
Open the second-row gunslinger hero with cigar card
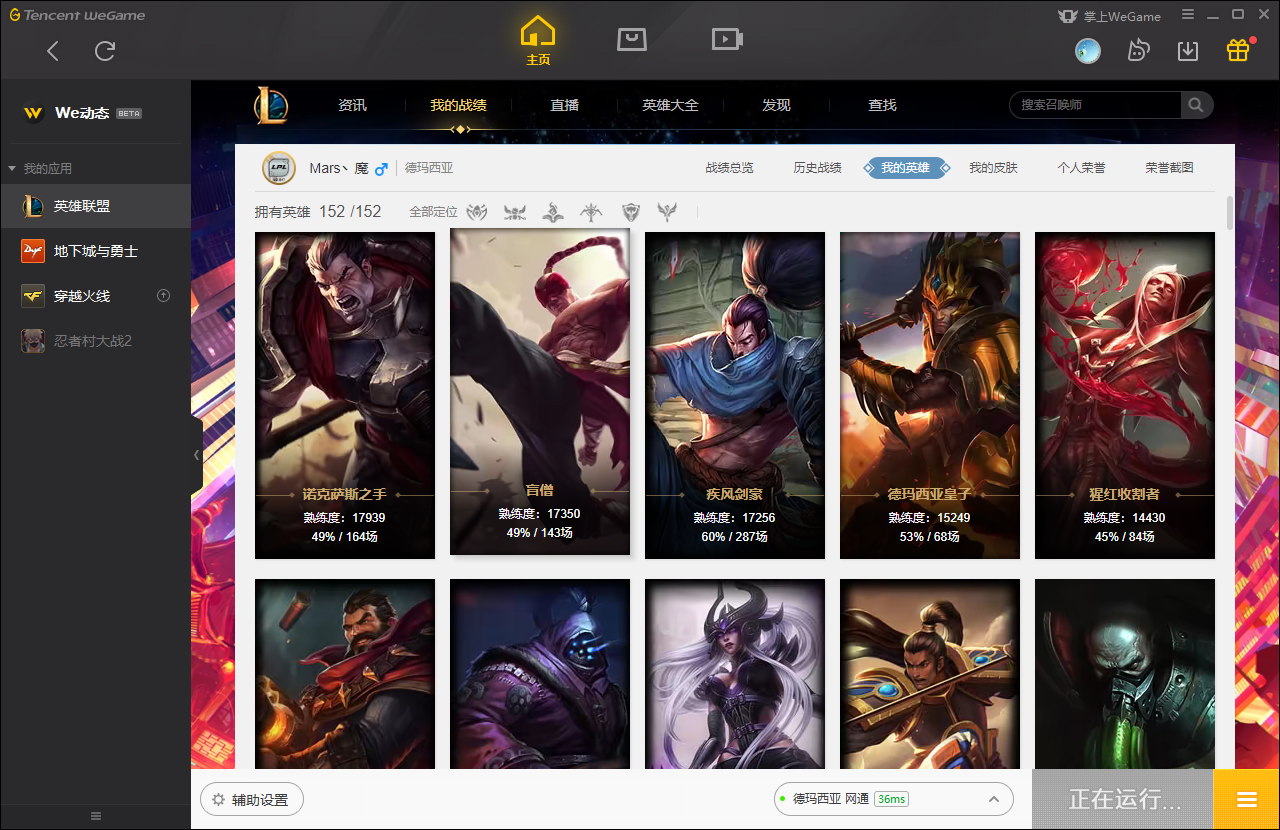(x=345, y=673)
